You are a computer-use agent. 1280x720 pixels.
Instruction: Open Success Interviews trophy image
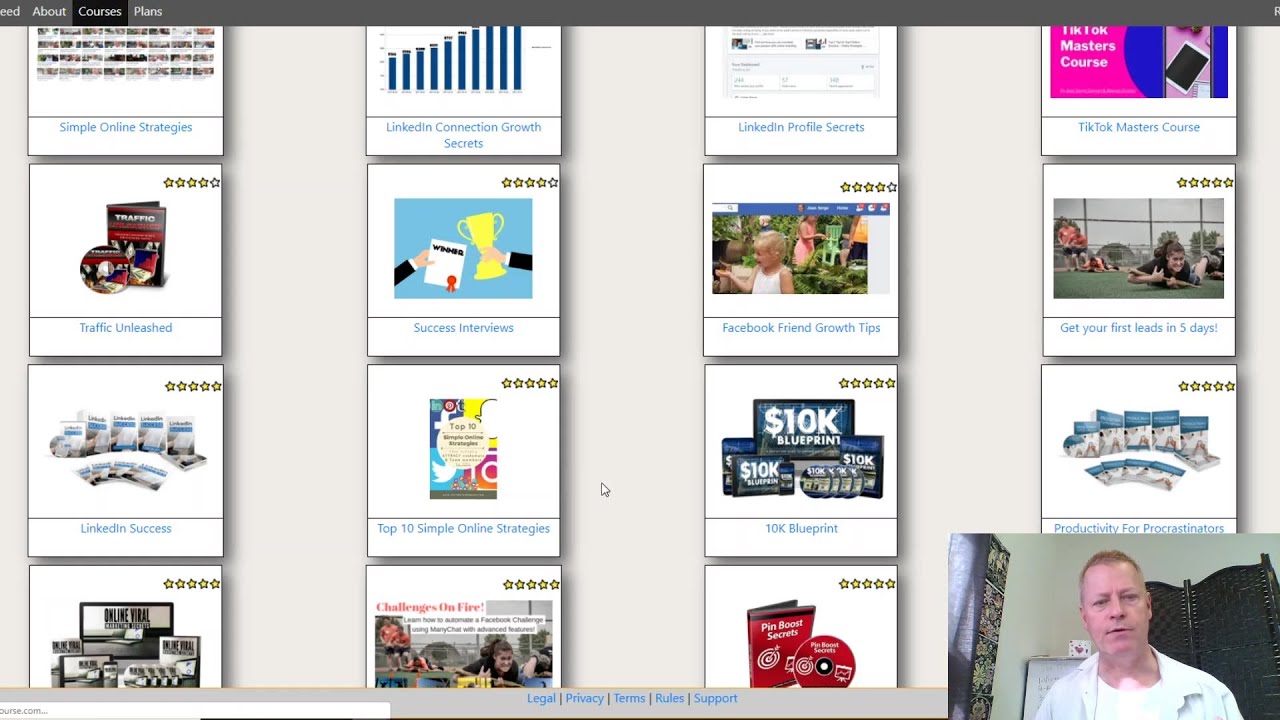(463, 248)
